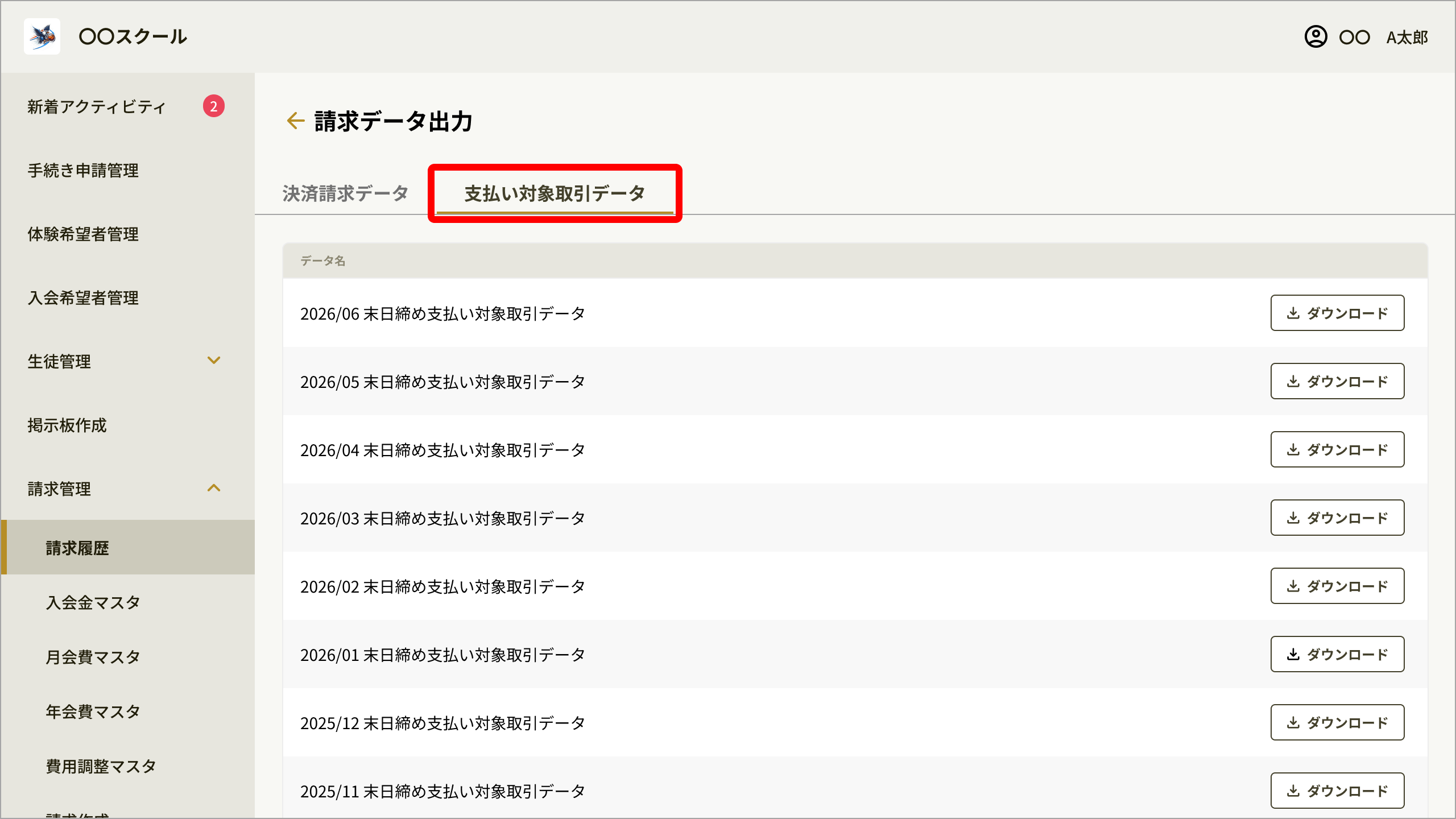Click row text 2025/12 末日締め支払い対象取引データ
1456x819 pixels.
[442, 723]
